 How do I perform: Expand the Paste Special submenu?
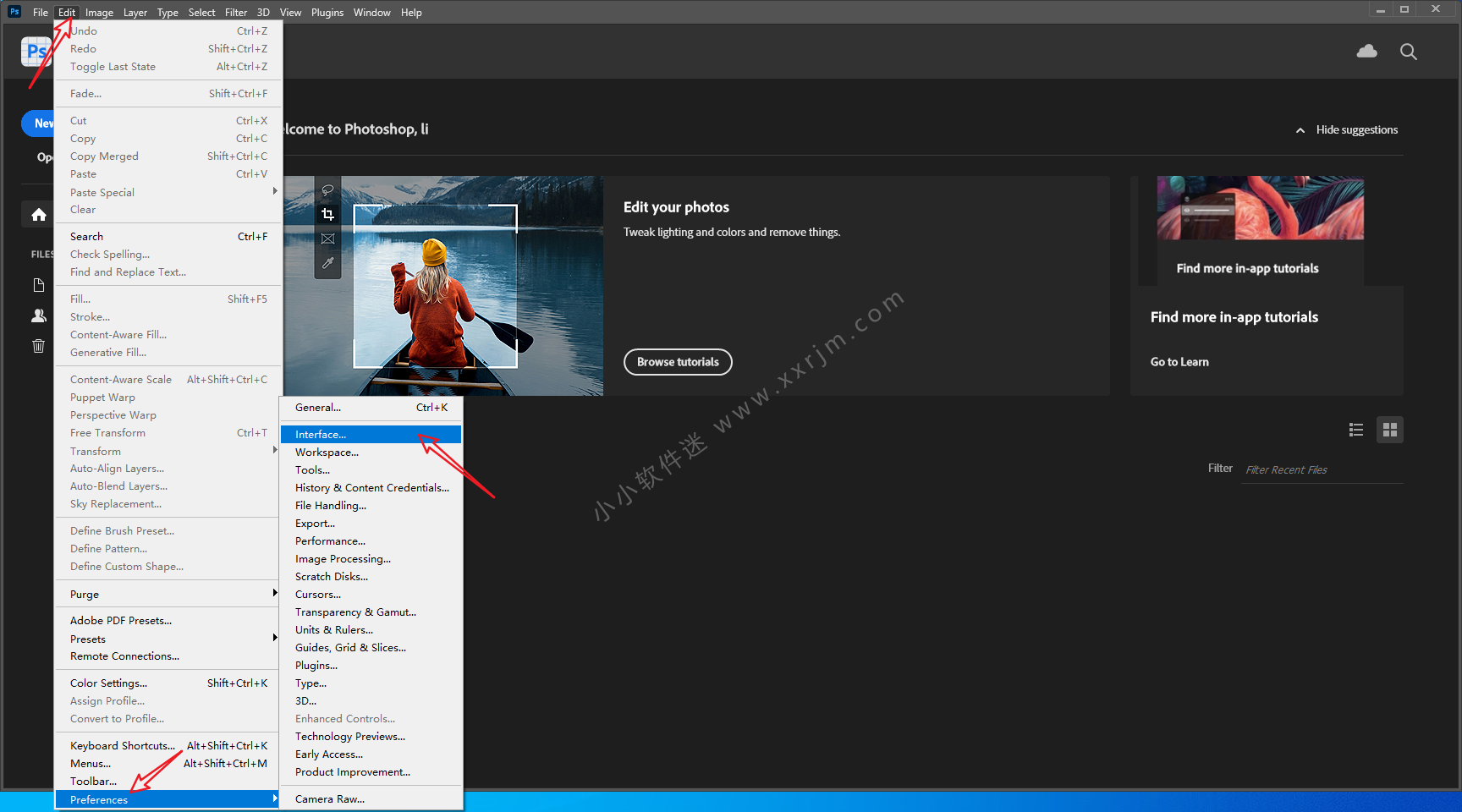pos(168,192)
